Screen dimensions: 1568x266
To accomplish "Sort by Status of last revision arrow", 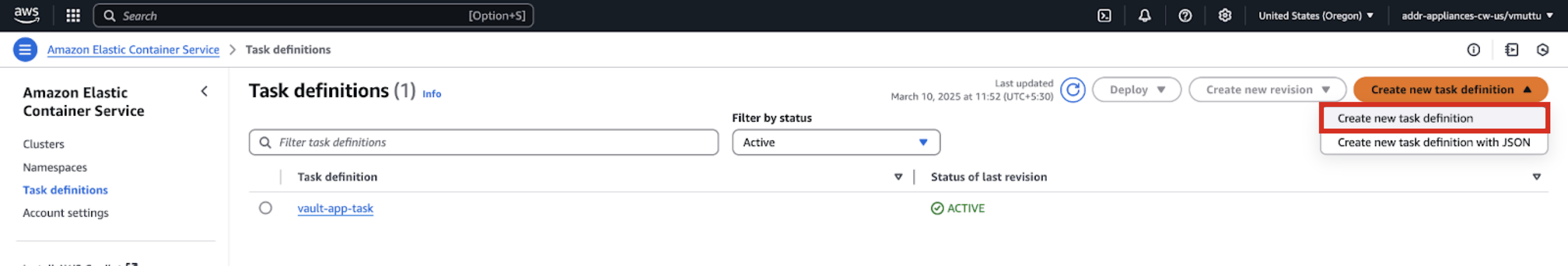I will pos(1536,177).
